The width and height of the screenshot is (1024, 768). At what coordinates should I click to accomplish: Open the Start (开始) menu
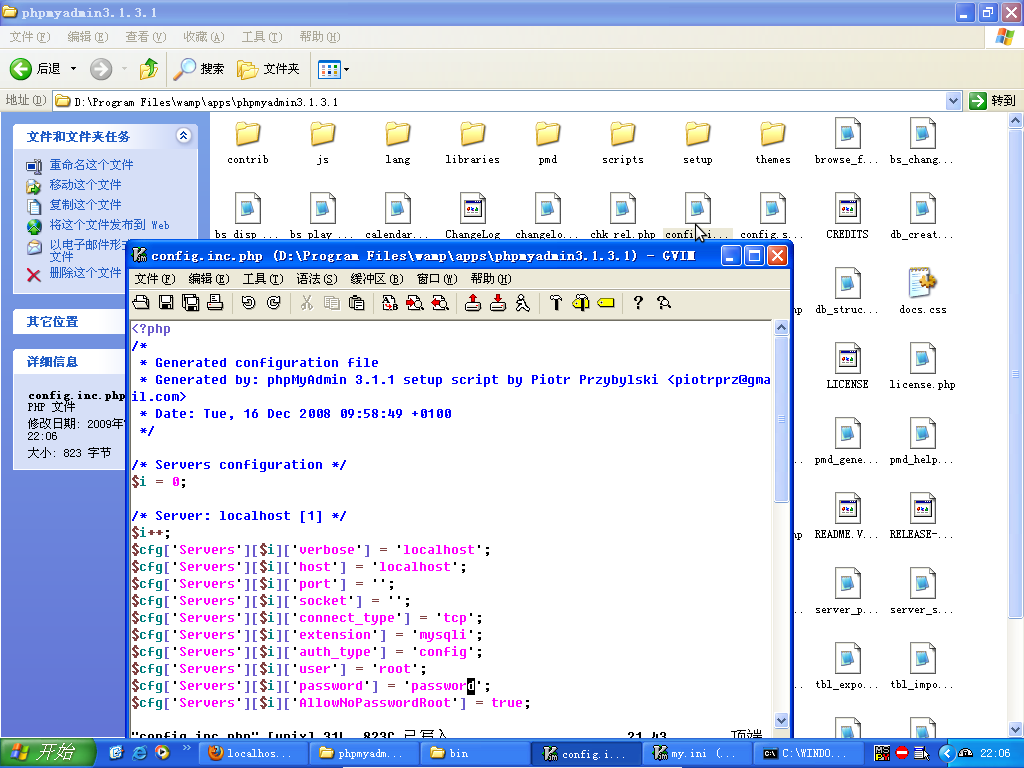coord(48,753)
